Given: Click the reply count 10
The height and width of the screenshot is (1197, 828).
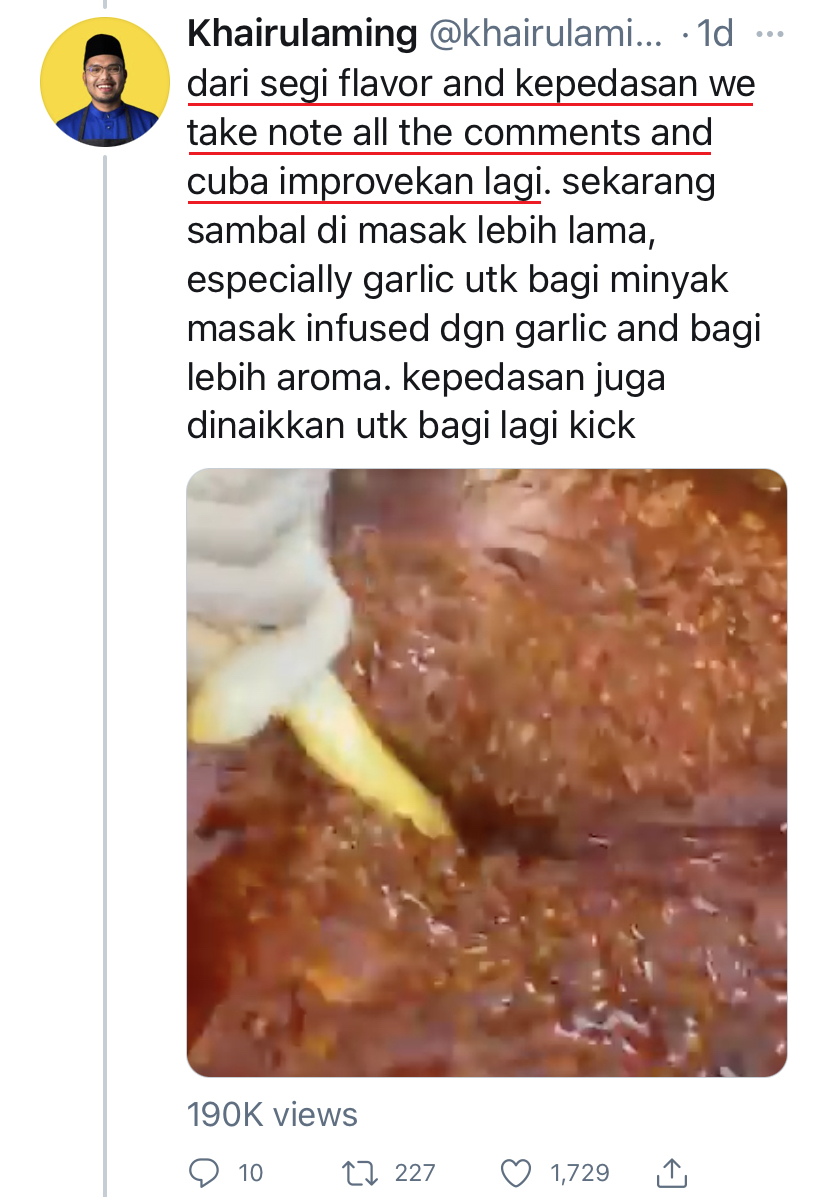Looking at the screenshot, I should pyautogui.click(x=250, y=1173).
